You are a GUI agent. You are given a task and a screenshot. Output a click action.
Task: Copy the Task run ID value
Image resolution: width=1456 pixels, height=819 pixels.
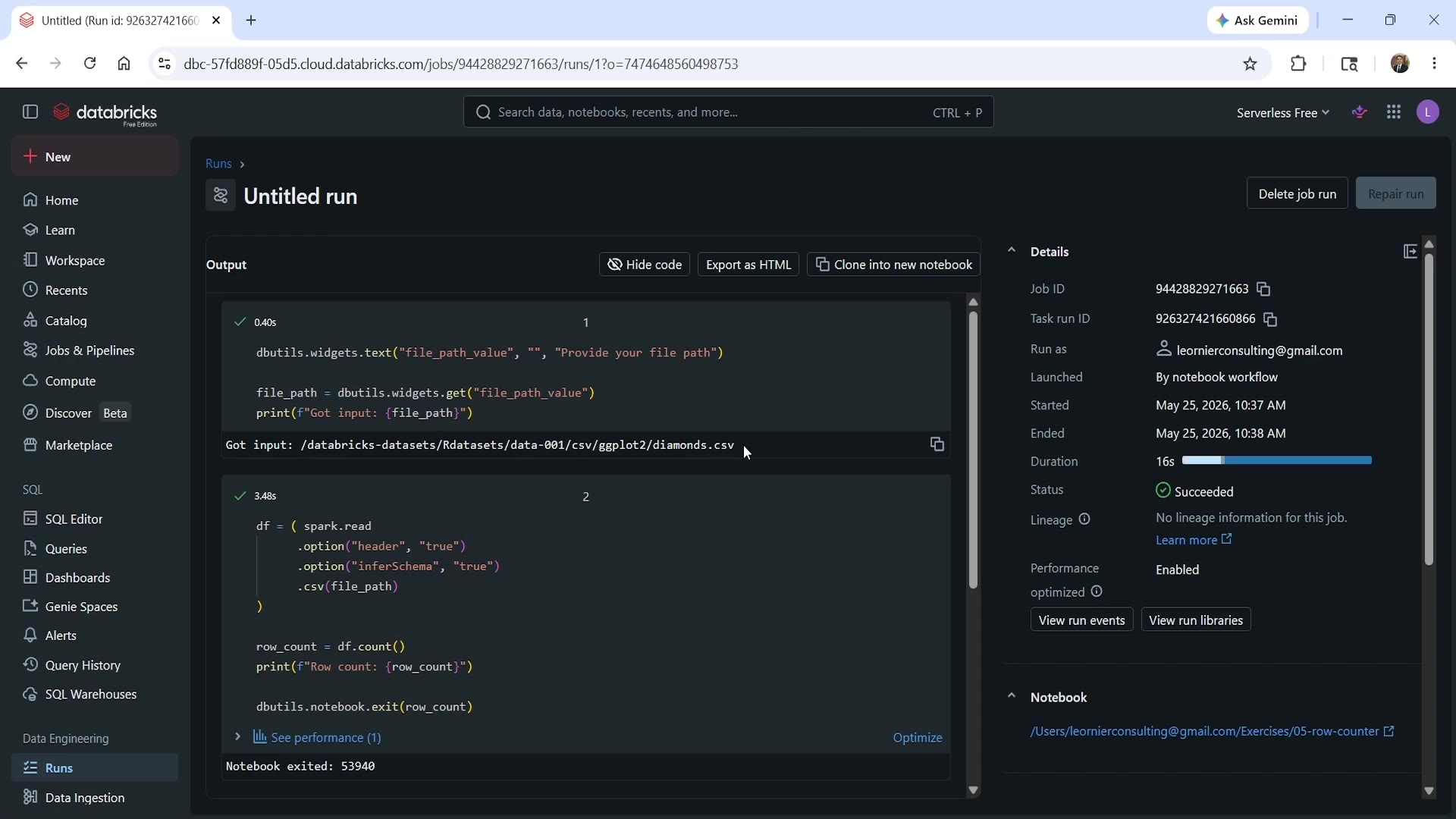pyautogui.click(x=1270, y=319)
